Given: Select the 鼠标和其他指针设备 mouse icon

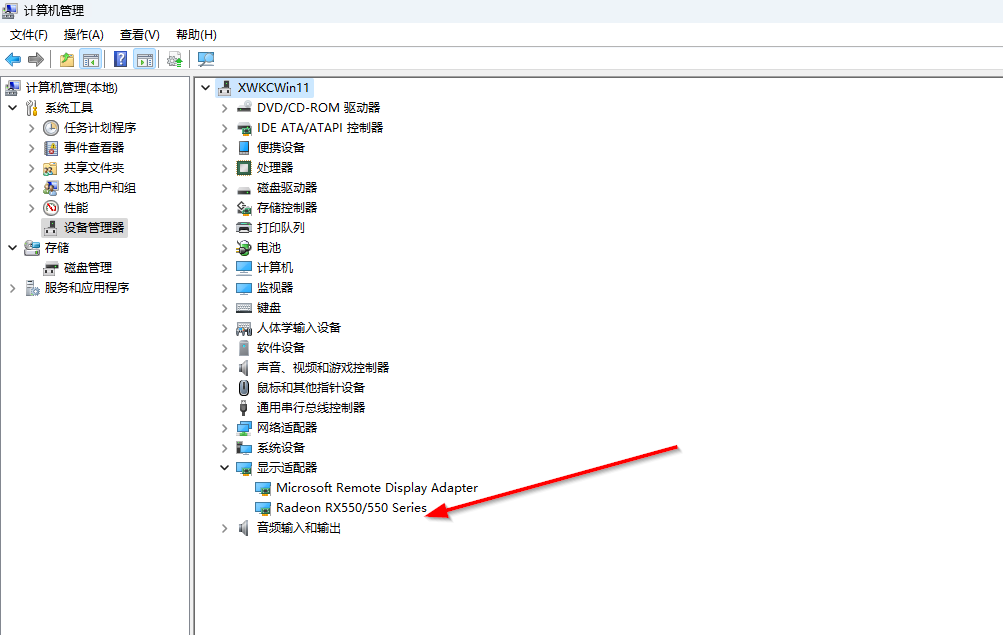Looking at the screenshot, I should pyautogui.click(x=244, y=388).
